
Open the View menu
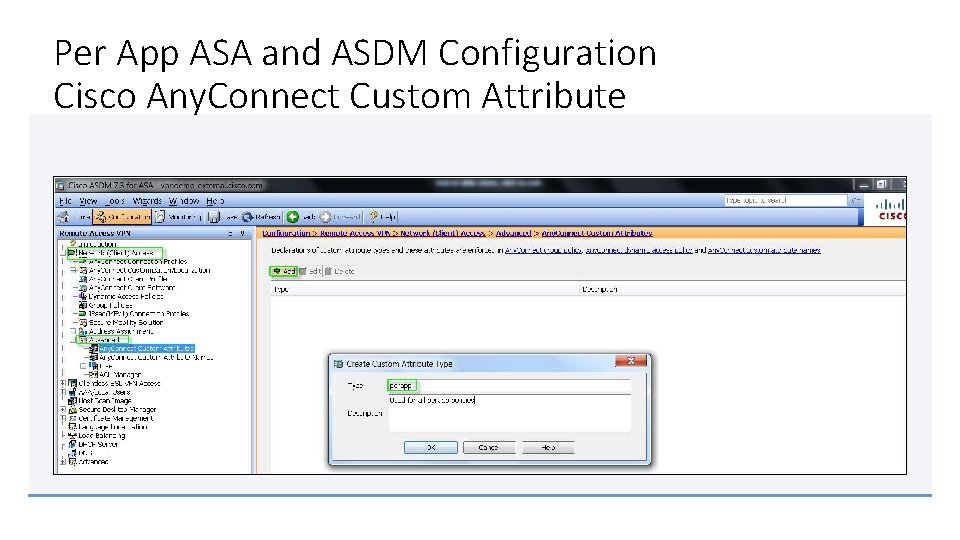click(88, 201)
